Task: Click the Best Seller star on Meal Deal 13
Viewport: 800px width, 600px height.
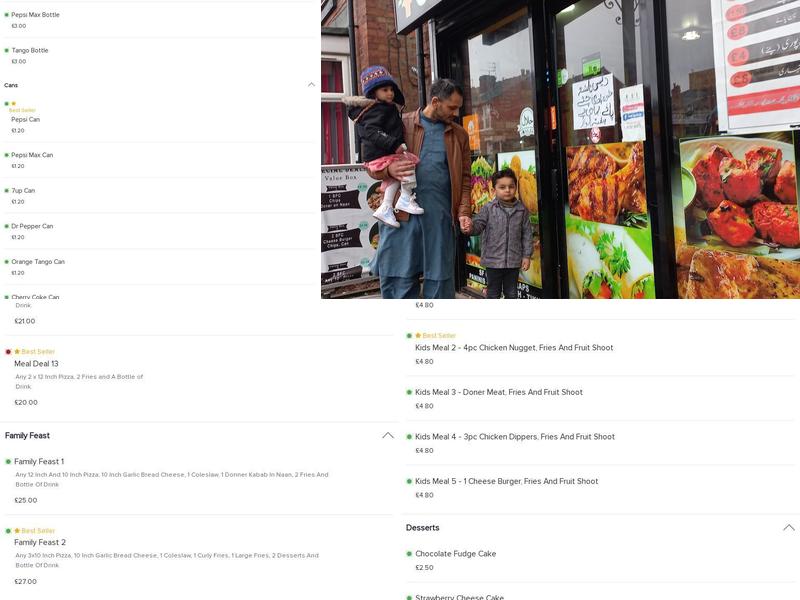Action: tap(17, 352)
